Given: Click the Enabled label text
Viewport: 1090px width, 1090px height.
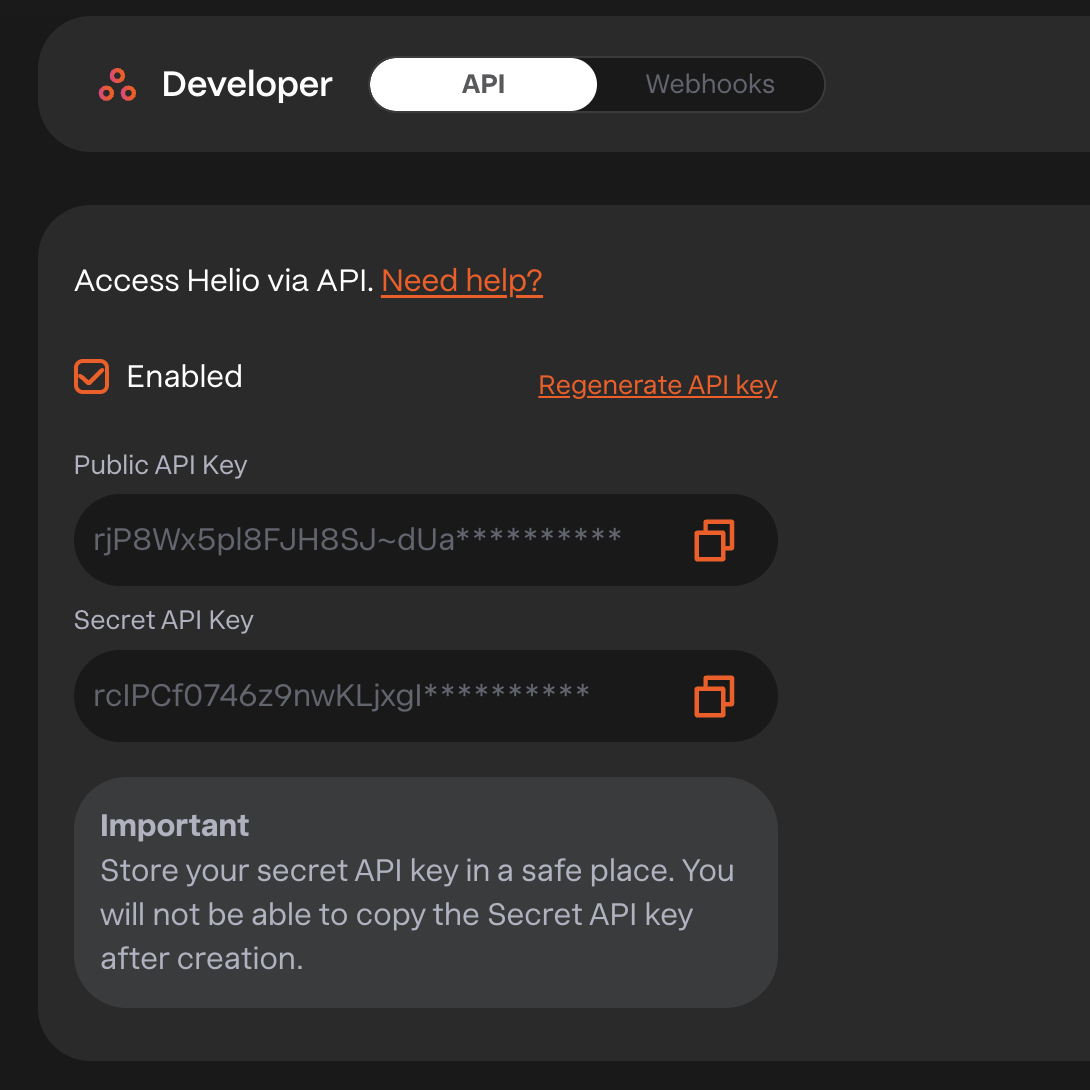Looking at the screenshot, I should coord(184,377).
